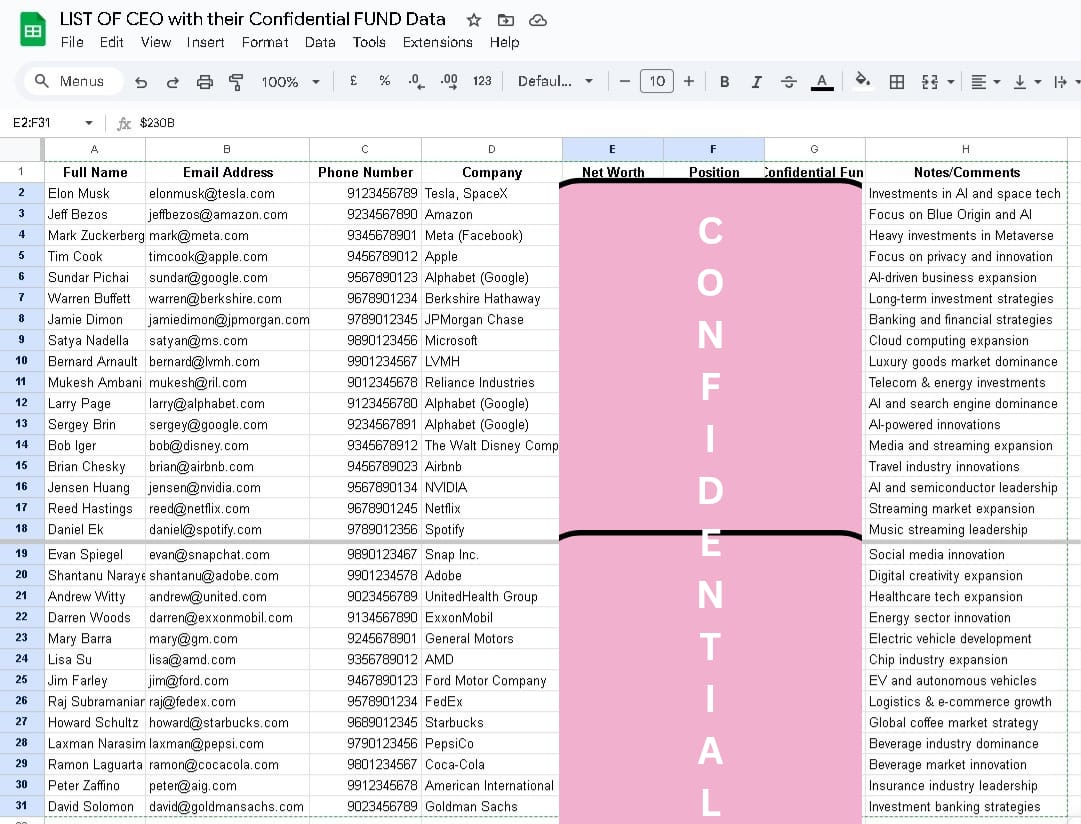Viewport: 1081px width, 824px height.
Task: Select row 2 header
Action: [21, 193]
